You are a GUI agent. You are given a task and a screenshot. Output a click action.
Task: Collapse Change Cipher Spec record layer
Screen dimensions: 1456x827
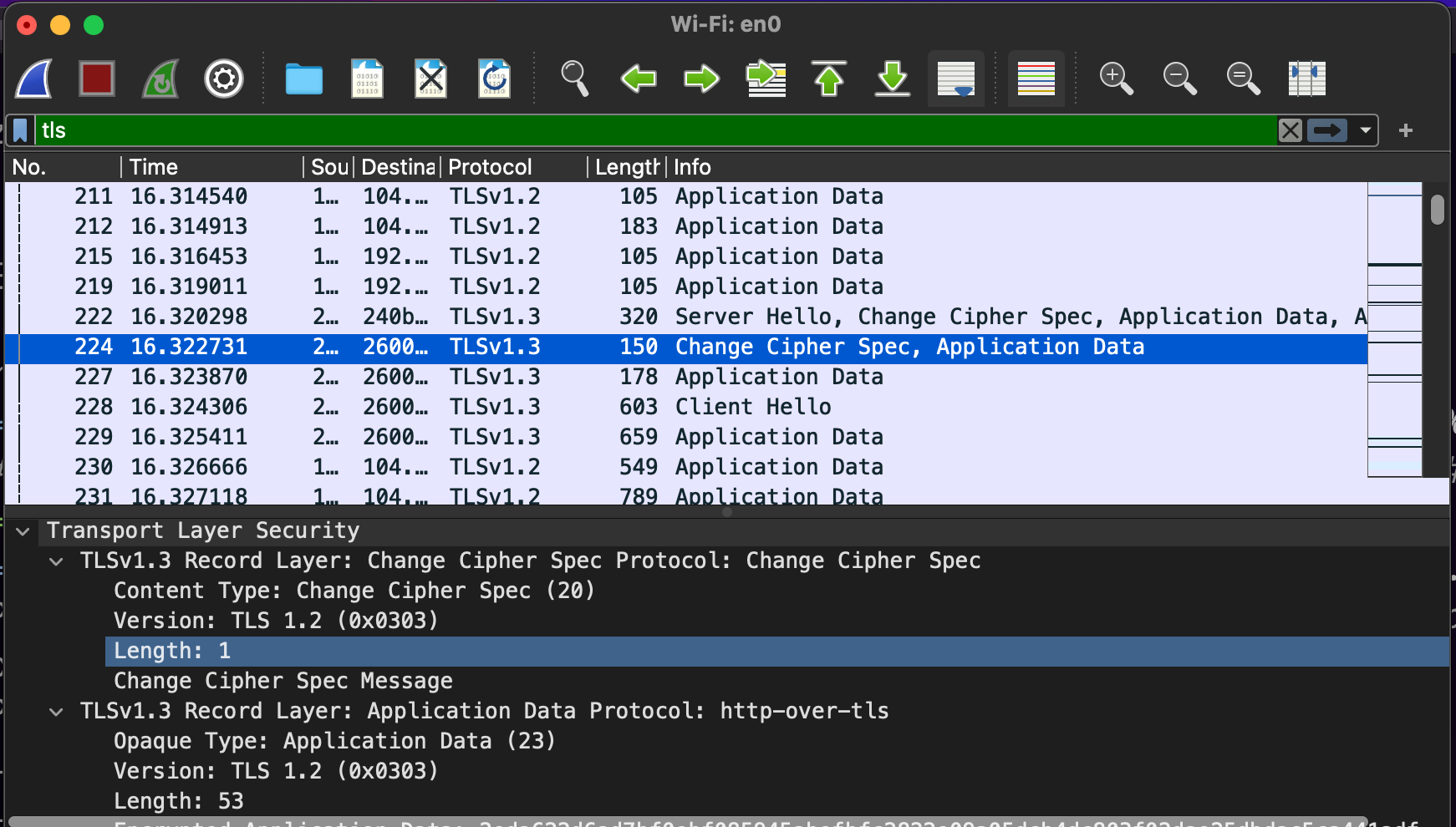point(56,561)
